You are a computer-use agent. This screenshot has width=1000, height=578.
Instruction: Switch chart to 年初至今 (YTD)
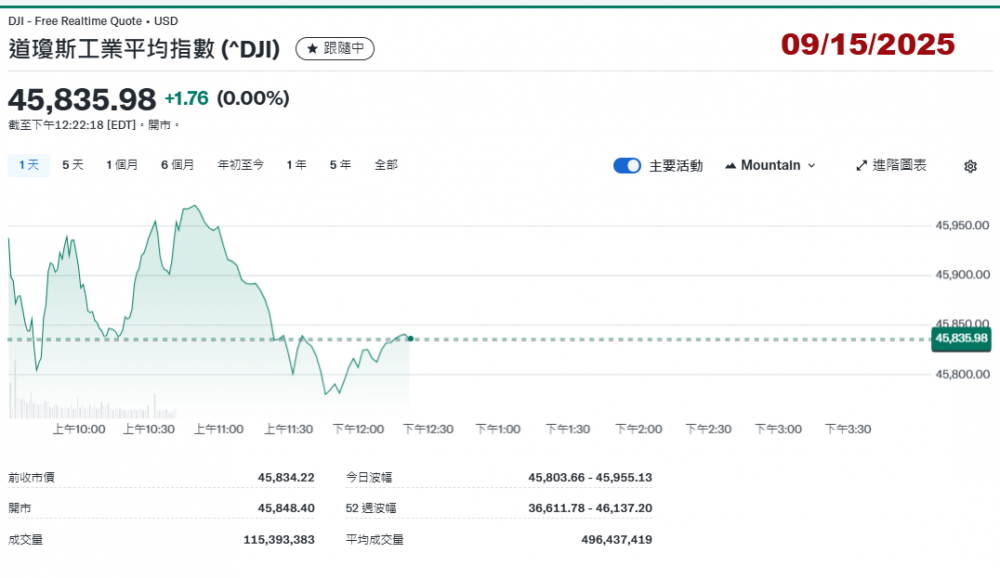[x=241, y=165]
